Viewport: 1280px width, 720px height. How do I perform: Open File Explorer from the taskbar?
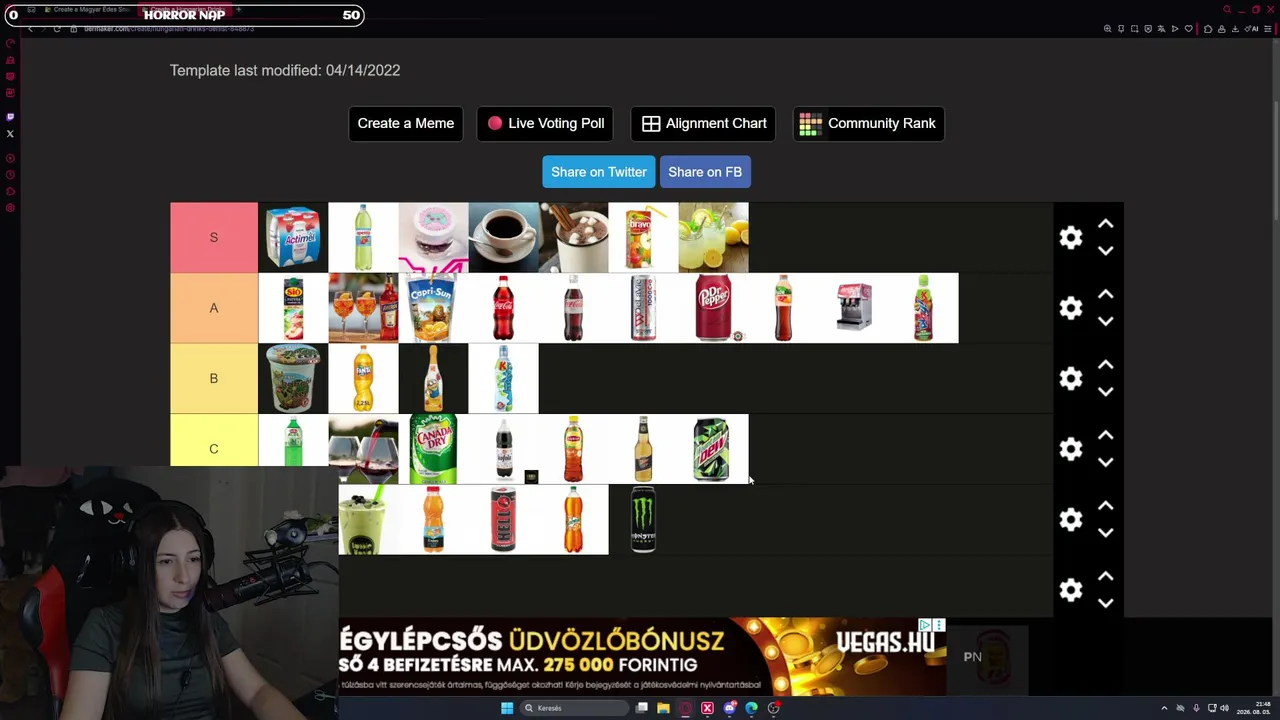(663, 708)
